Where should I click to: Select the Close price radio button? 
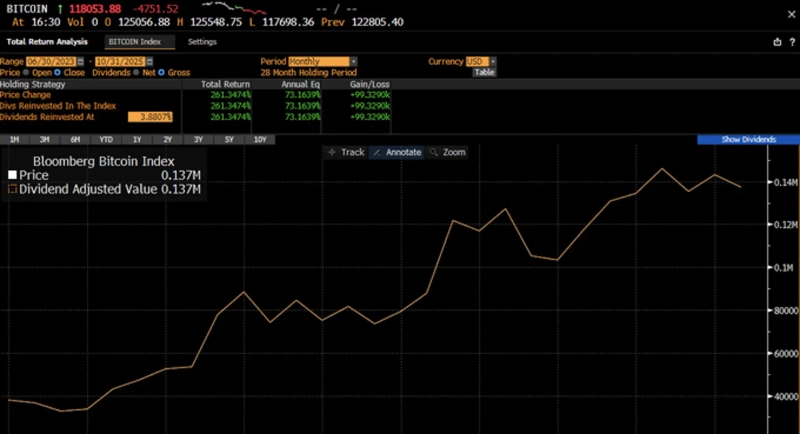point(60,72)
